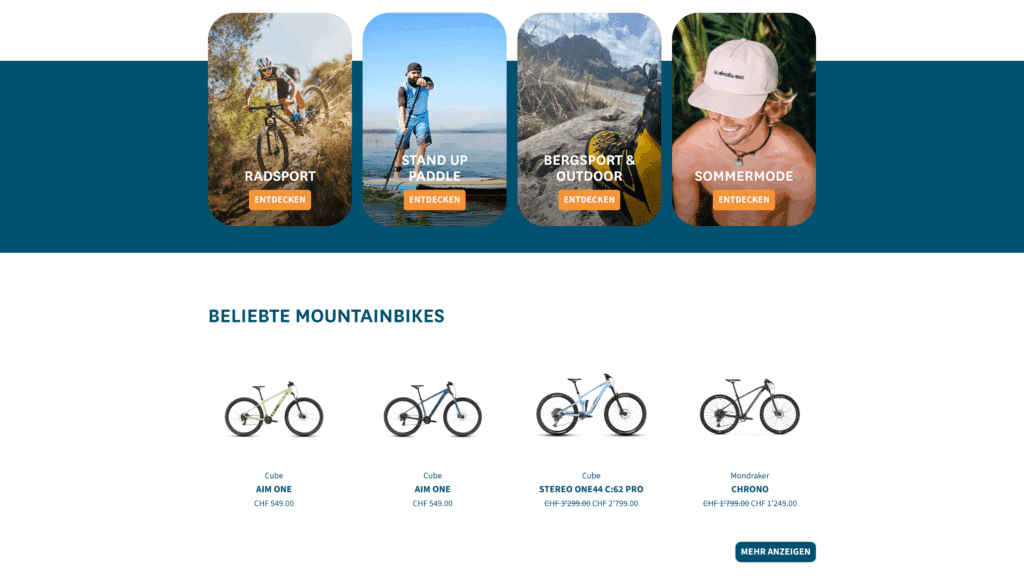
Task: Click the Radsport heading text
Action: pyautogui.click(x=280, y=176)
